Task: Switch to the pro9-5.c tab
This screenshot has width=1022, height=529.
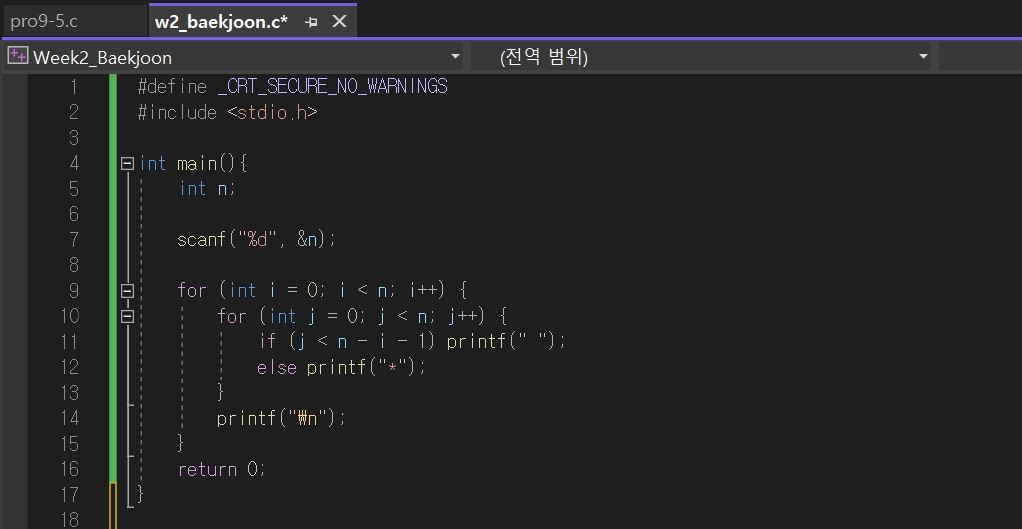Action: 44,21
